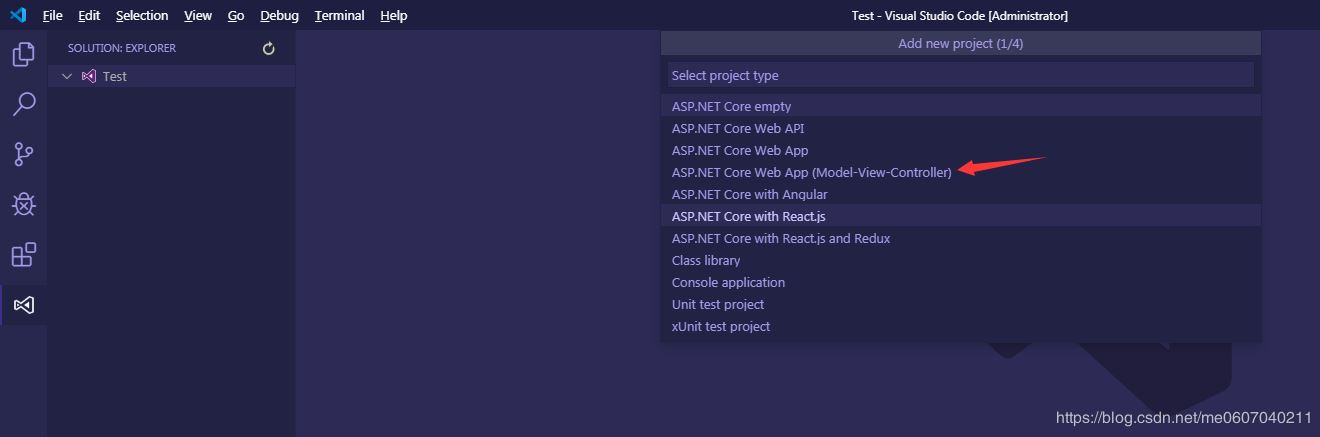
Task: Open the Source Control view
Action: tap(23, 154)
